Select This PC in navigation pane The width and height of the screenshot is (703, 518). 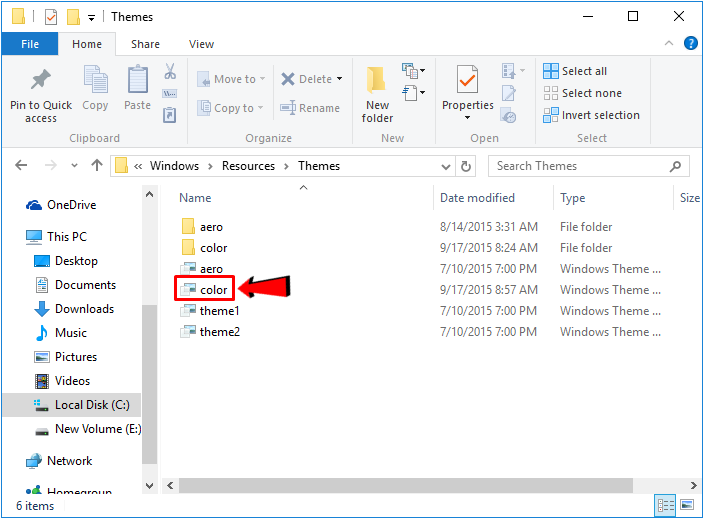(x=56, y=237)
